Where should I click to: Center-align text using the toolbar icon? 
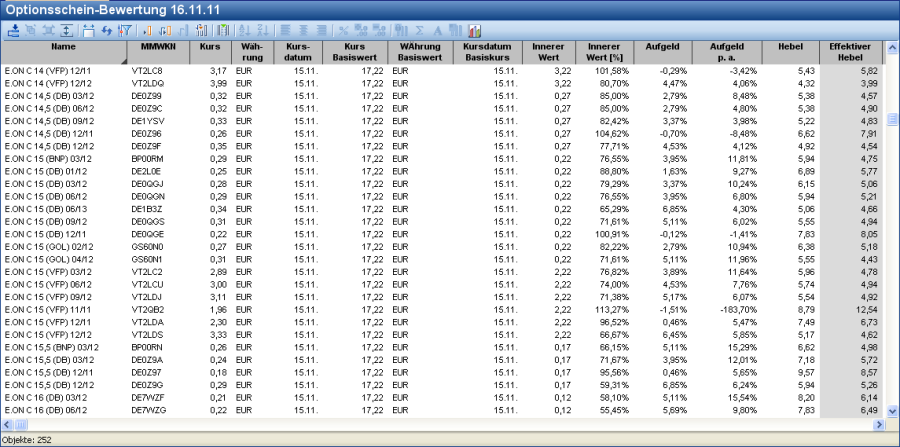[x=303, y=30]
